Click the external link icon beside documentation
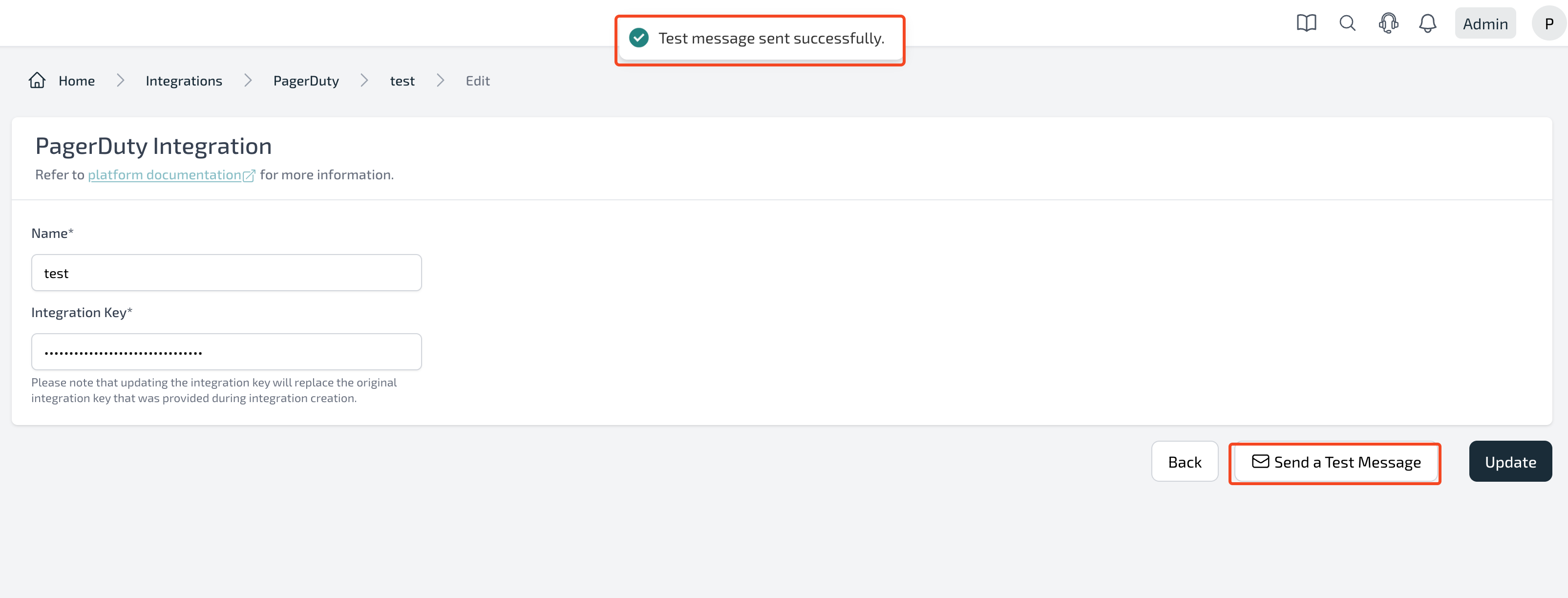Image resolution: width=1568 pixels, height=598 pixels. 249,176
